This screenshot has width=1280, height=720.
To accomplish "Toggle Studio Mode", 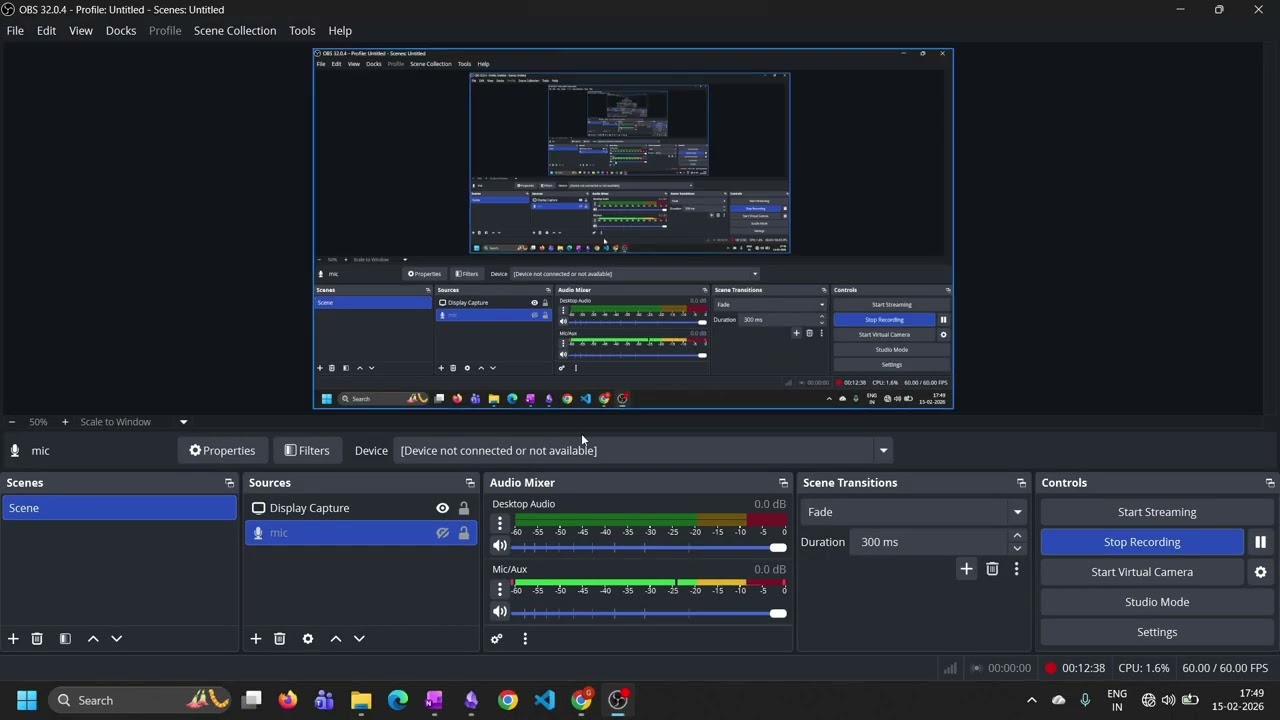I will [1157, 602].
